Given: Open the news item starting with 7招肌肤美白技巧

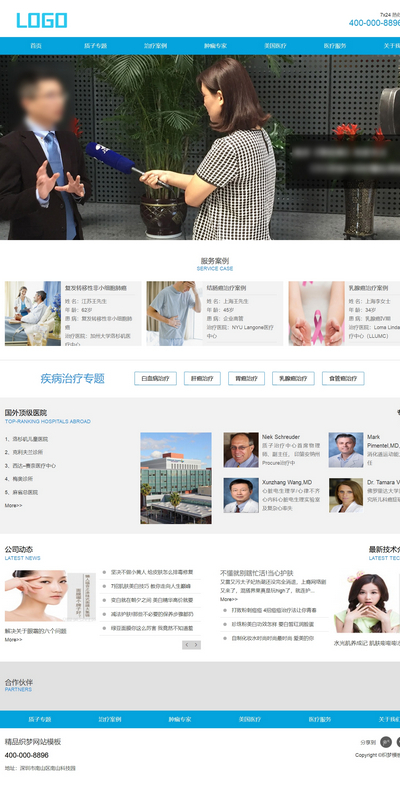Looking at the screenshot, I should [x=151, y=586].
